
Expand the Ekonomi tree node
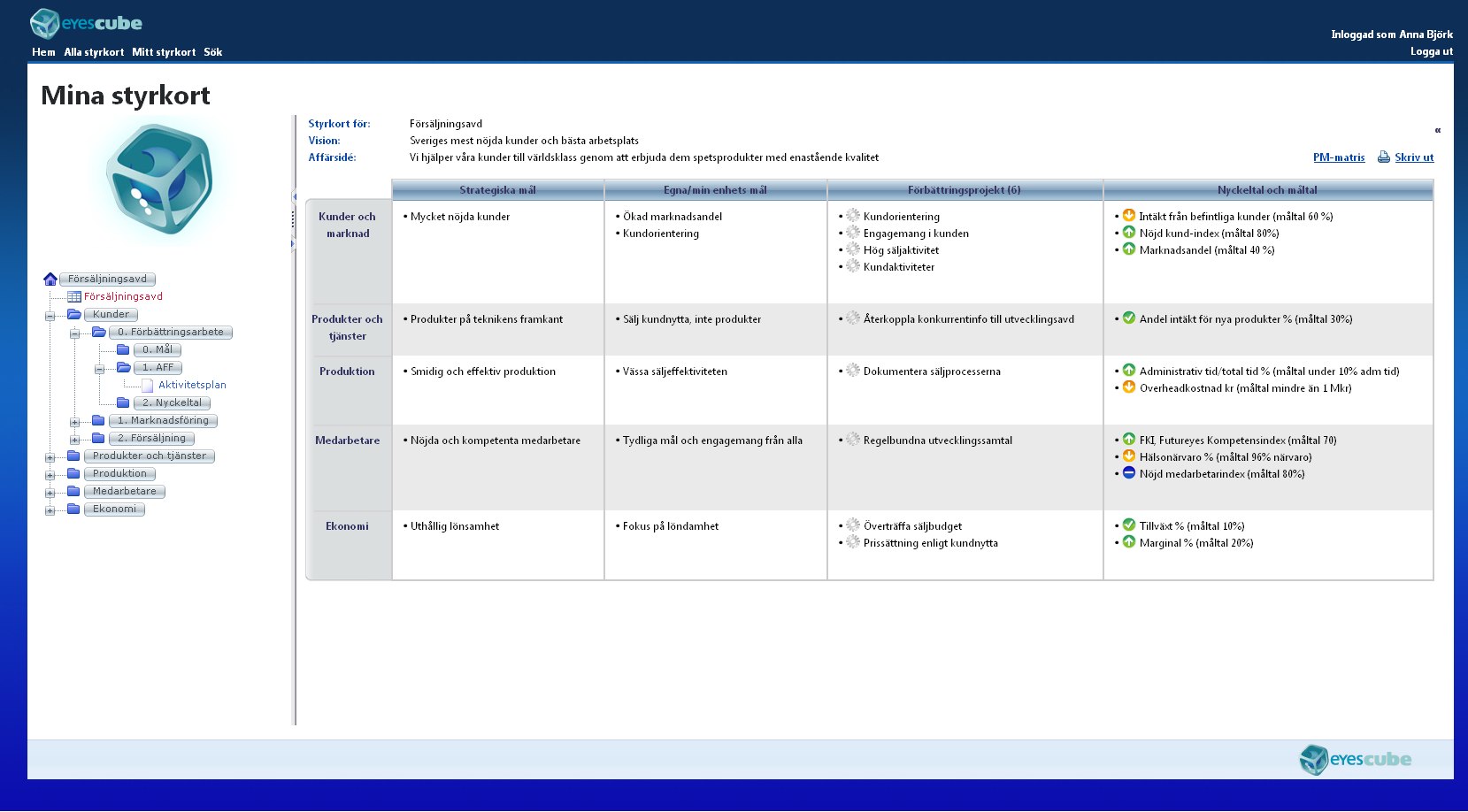[x=50, y=510]
